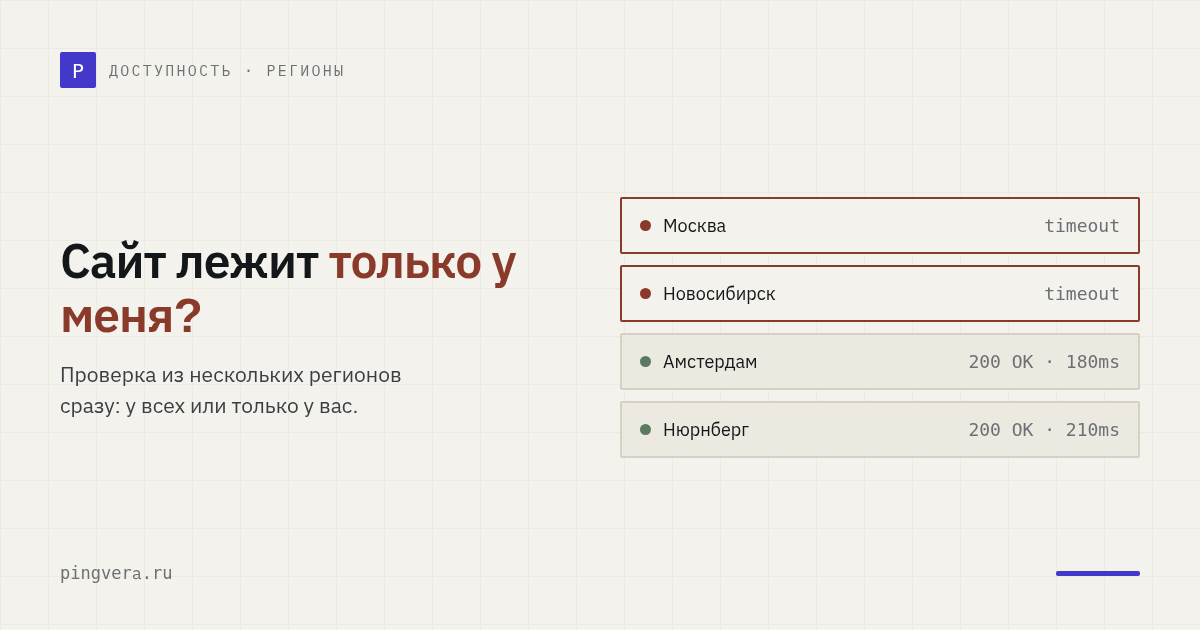The image size is (1200, 630).
Task: Click the red status dot beside Новосибирск
Action: tap(645, 294)
